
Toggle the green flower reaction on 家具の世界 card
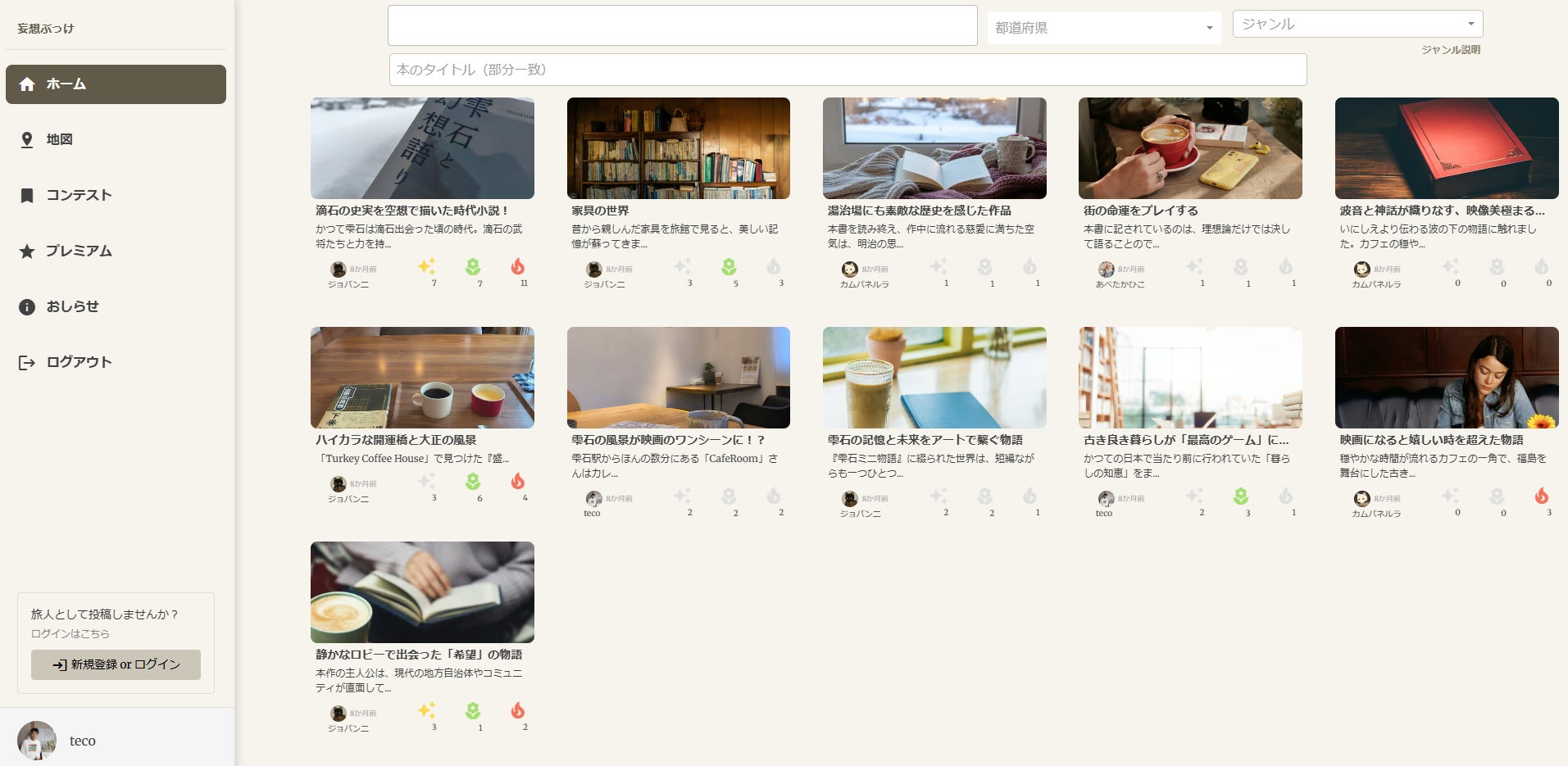pyautogui.click(x=729, y=266)
